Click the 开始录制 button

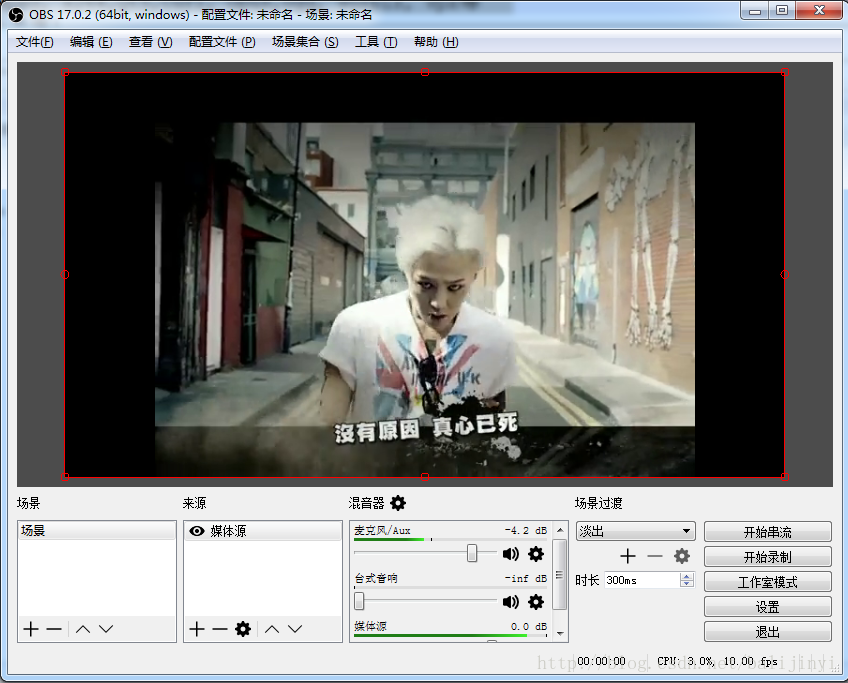click(767, 556)
